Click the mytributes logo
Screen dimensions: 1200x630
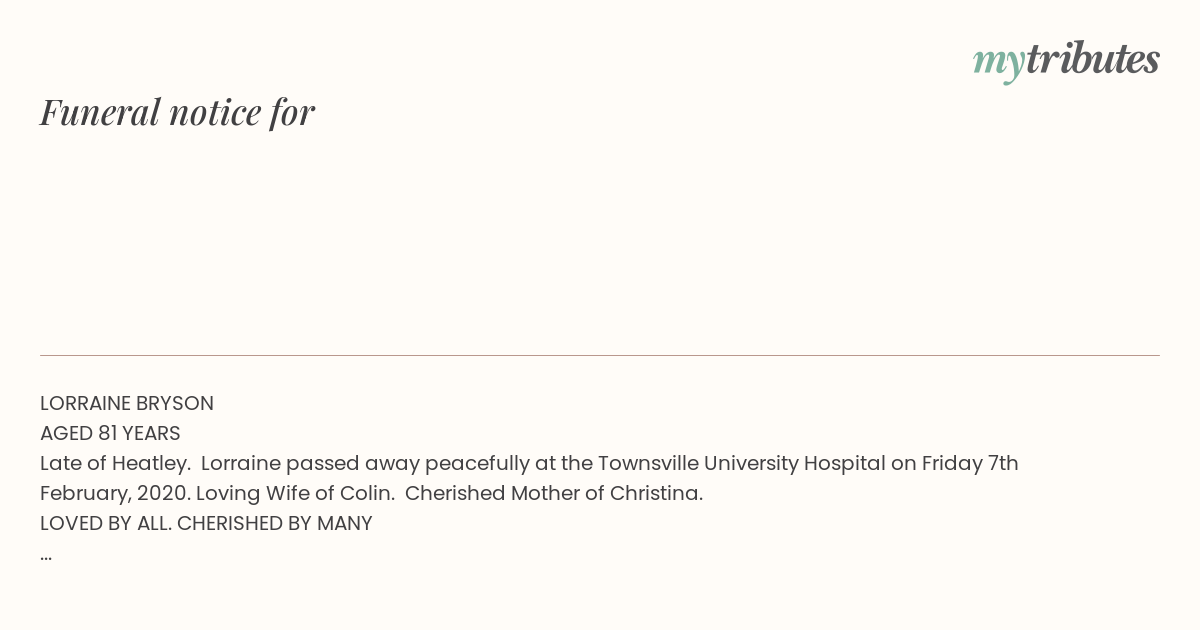(1066, 62)
